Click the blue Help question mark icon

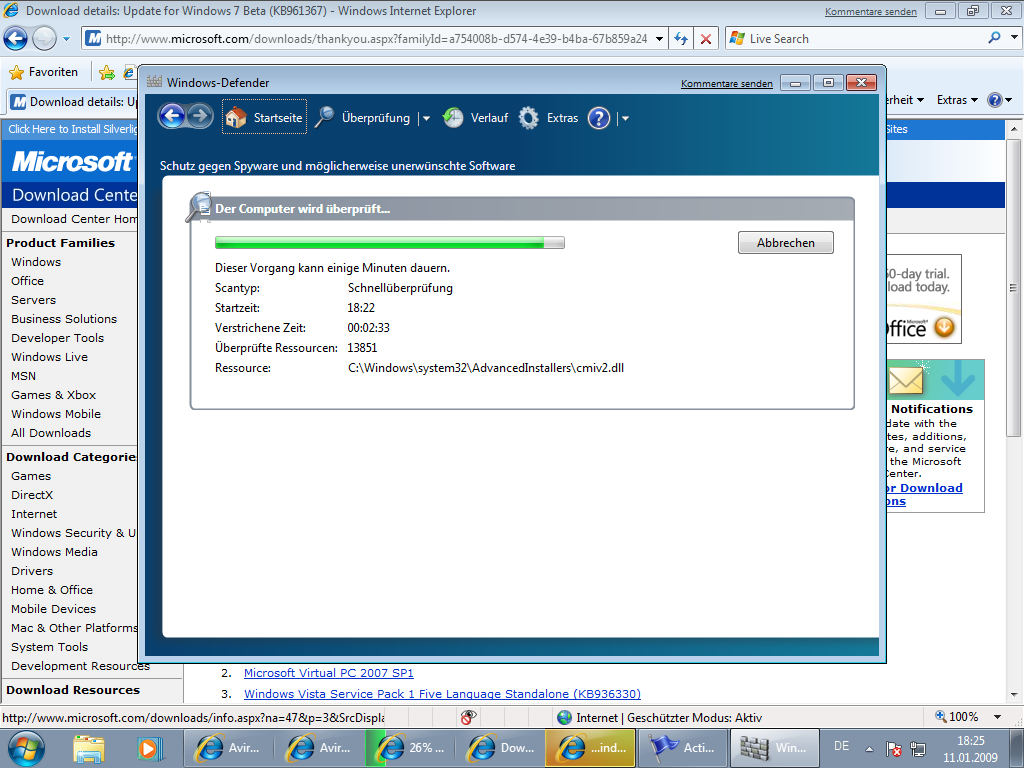(599, 118)
